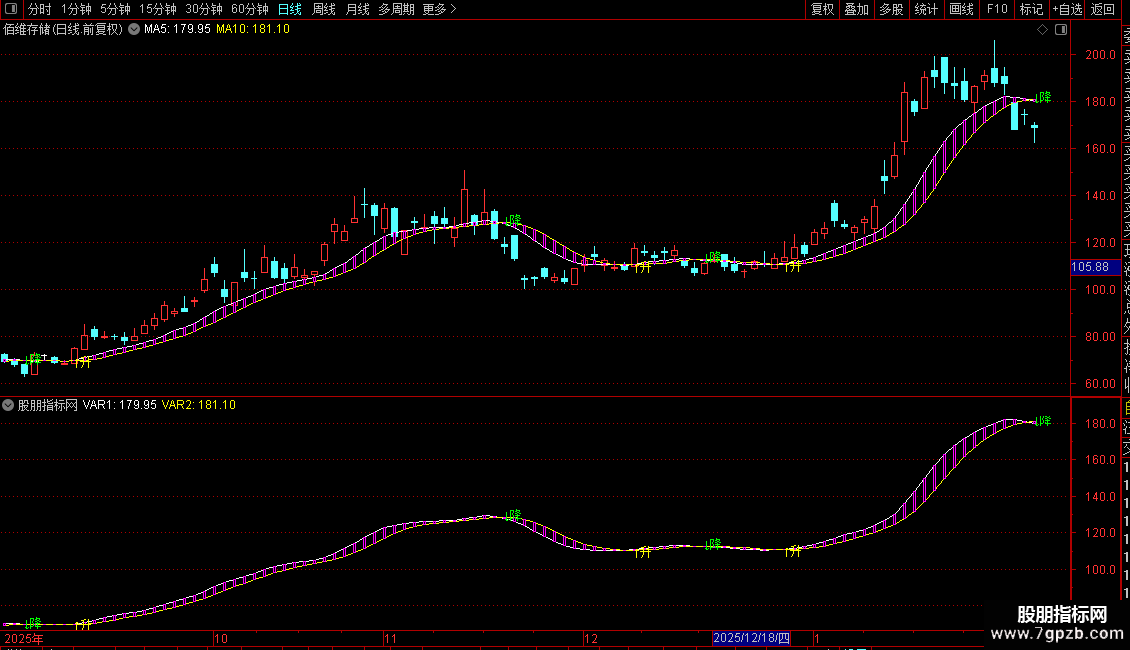The height and width of the screenshot is (650, 1130).
Task: Click the 股朋指标网 indicator name
Action: 48,405
